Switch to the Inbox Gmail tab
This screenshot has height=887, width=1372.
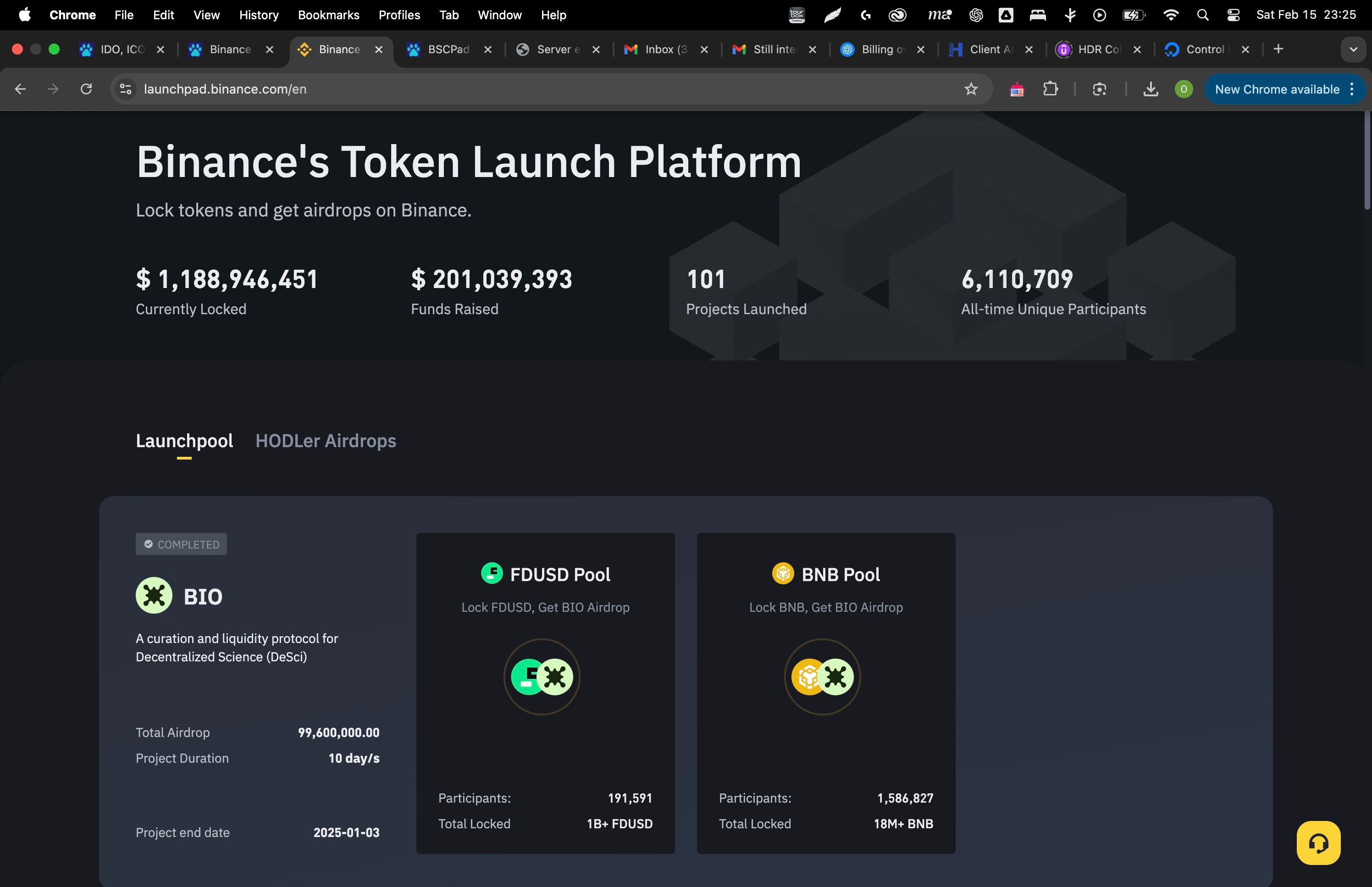[666, 50]
